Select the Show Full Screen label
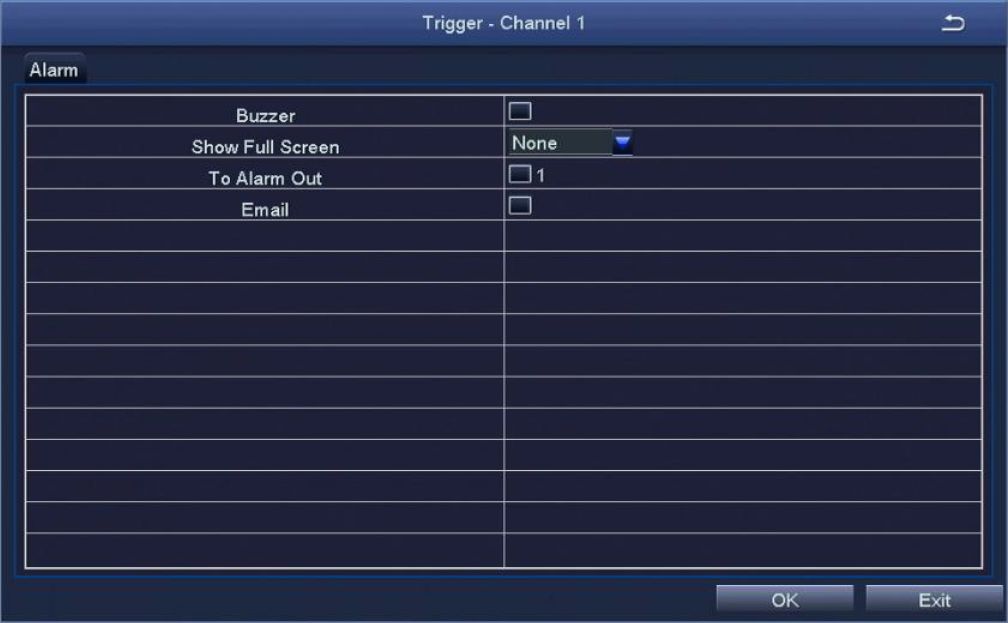The height and width of the screenshot is (623, 1008). pyautogui.click(x=265, y=147)
